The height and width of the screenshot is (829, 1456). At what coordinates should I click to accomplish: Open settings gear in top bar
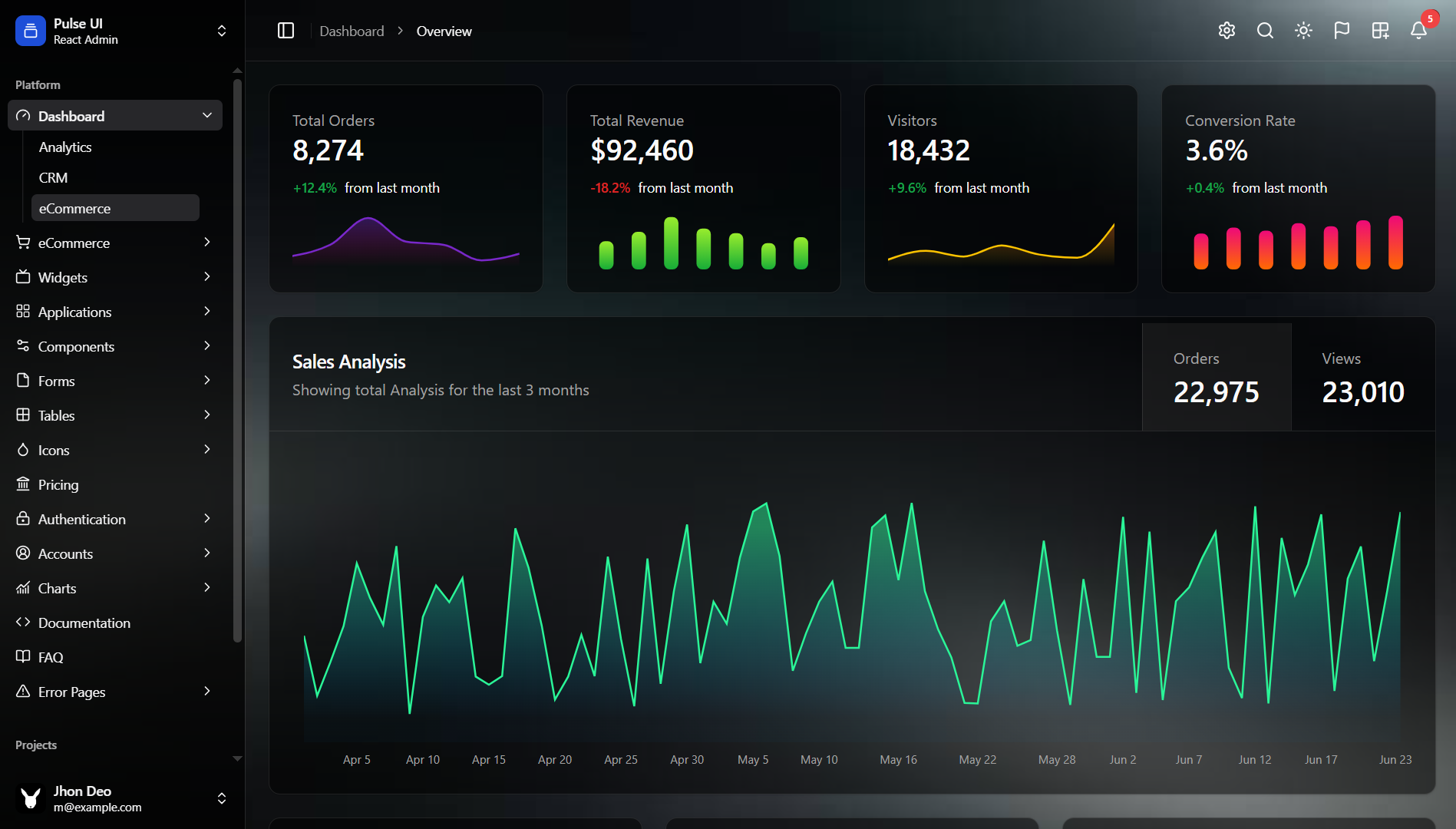coord(1227,31)
